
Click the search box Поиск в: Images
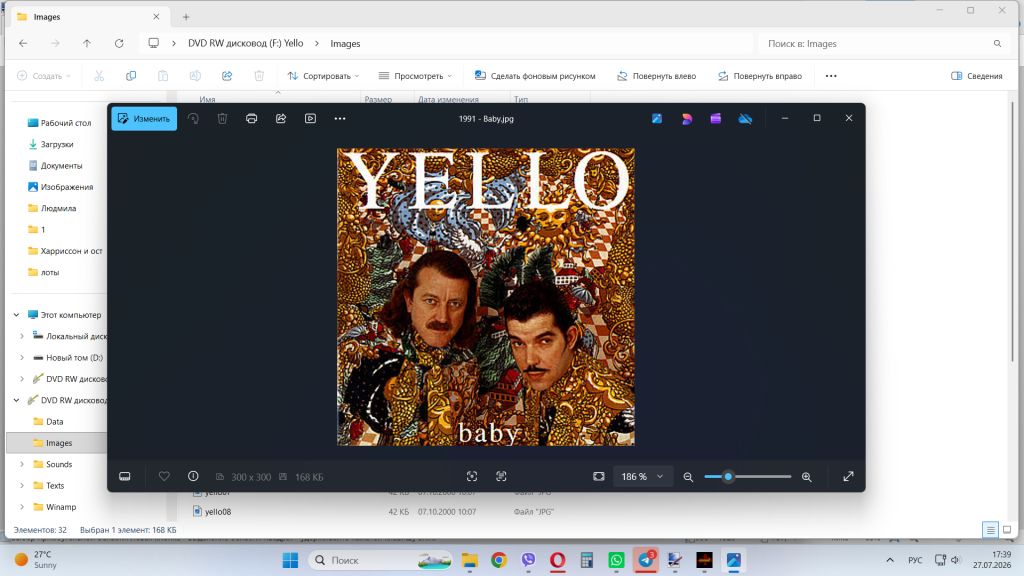[885, 44]
